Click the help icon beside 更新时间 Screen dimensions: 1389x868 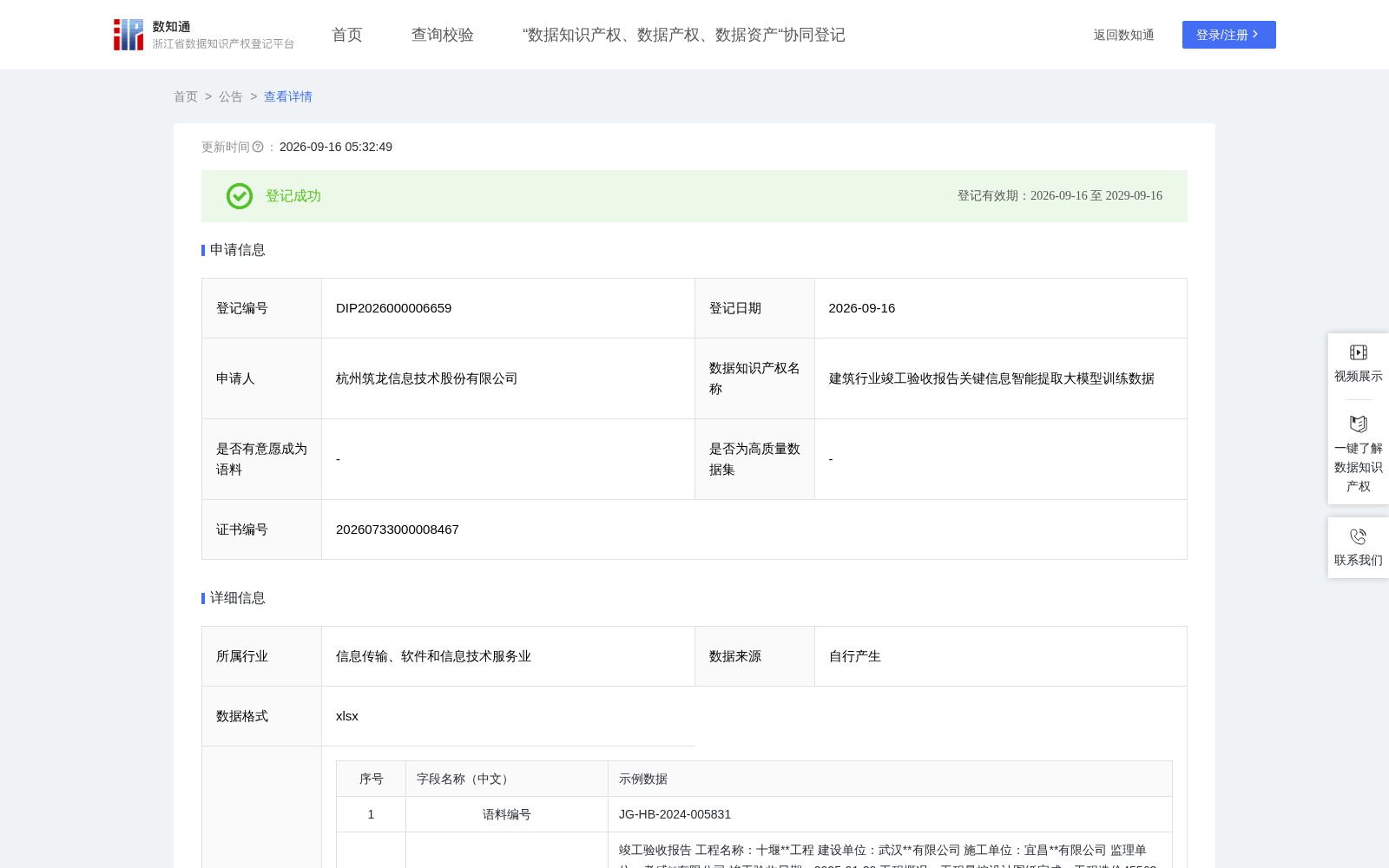coord(258,147)
